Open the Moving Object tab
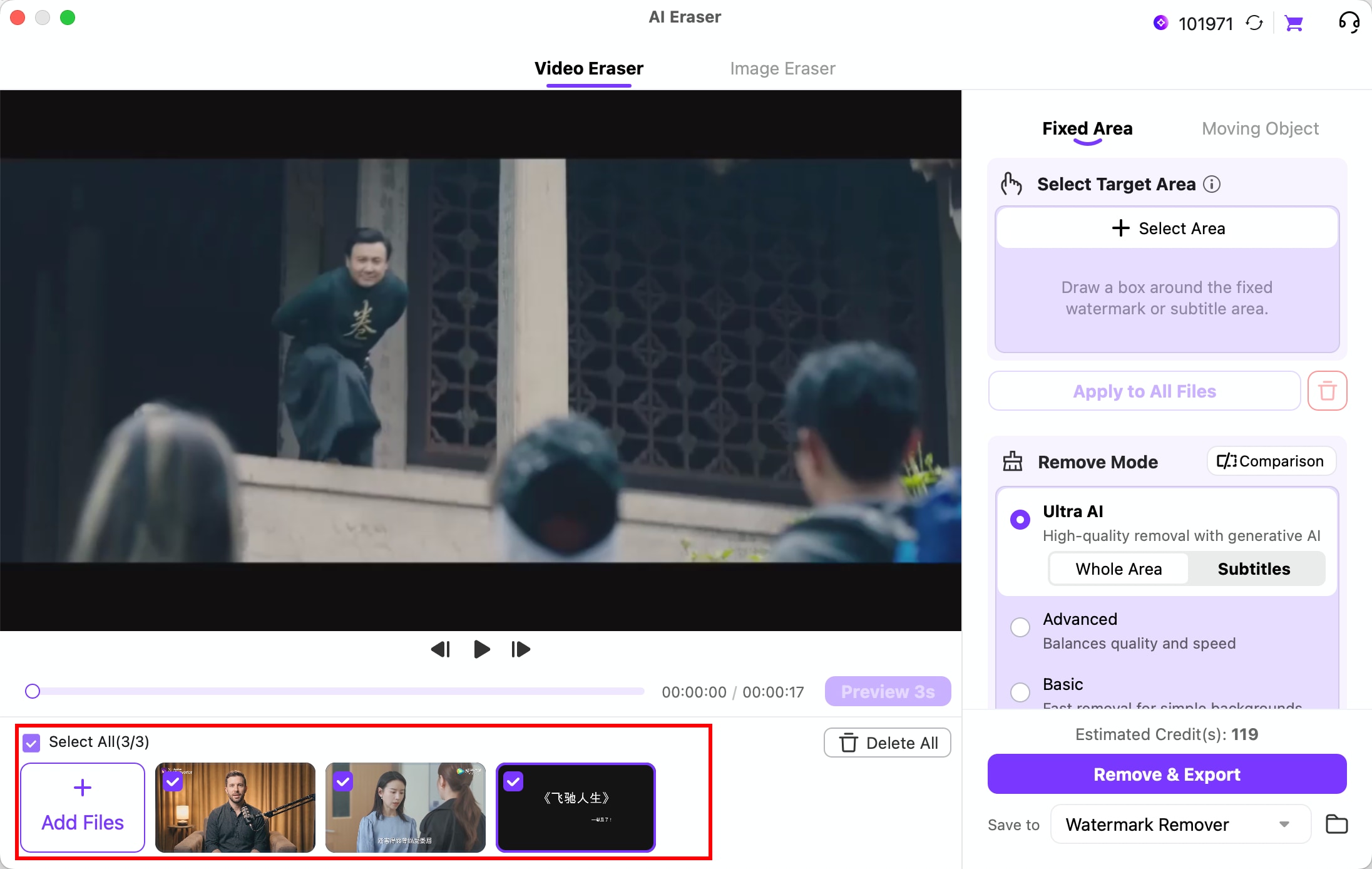 pyautogui.click(x=1260, y=128)
